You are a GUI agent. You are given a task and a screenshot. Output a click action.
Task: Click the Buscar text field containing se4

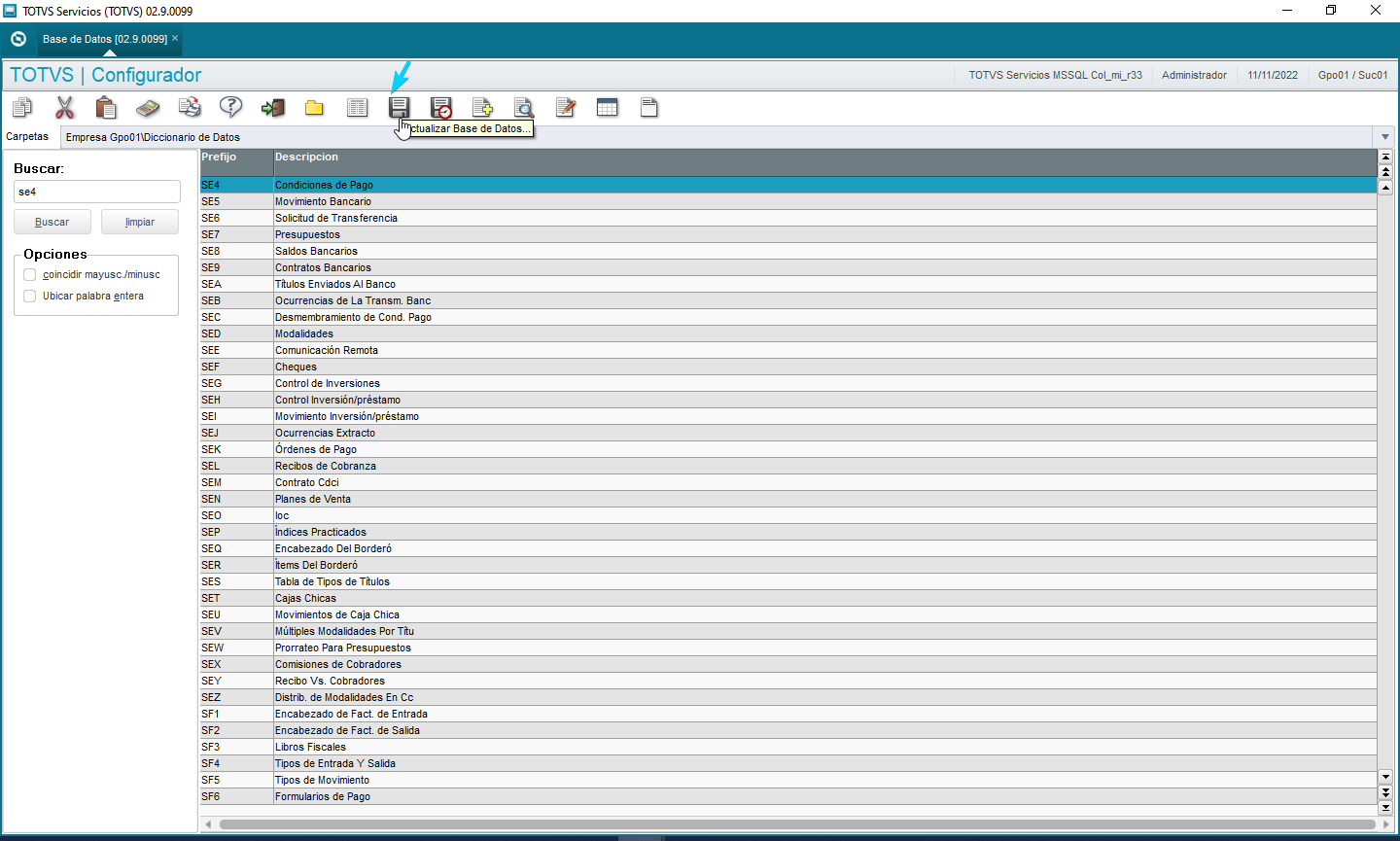tap(97, 192)
